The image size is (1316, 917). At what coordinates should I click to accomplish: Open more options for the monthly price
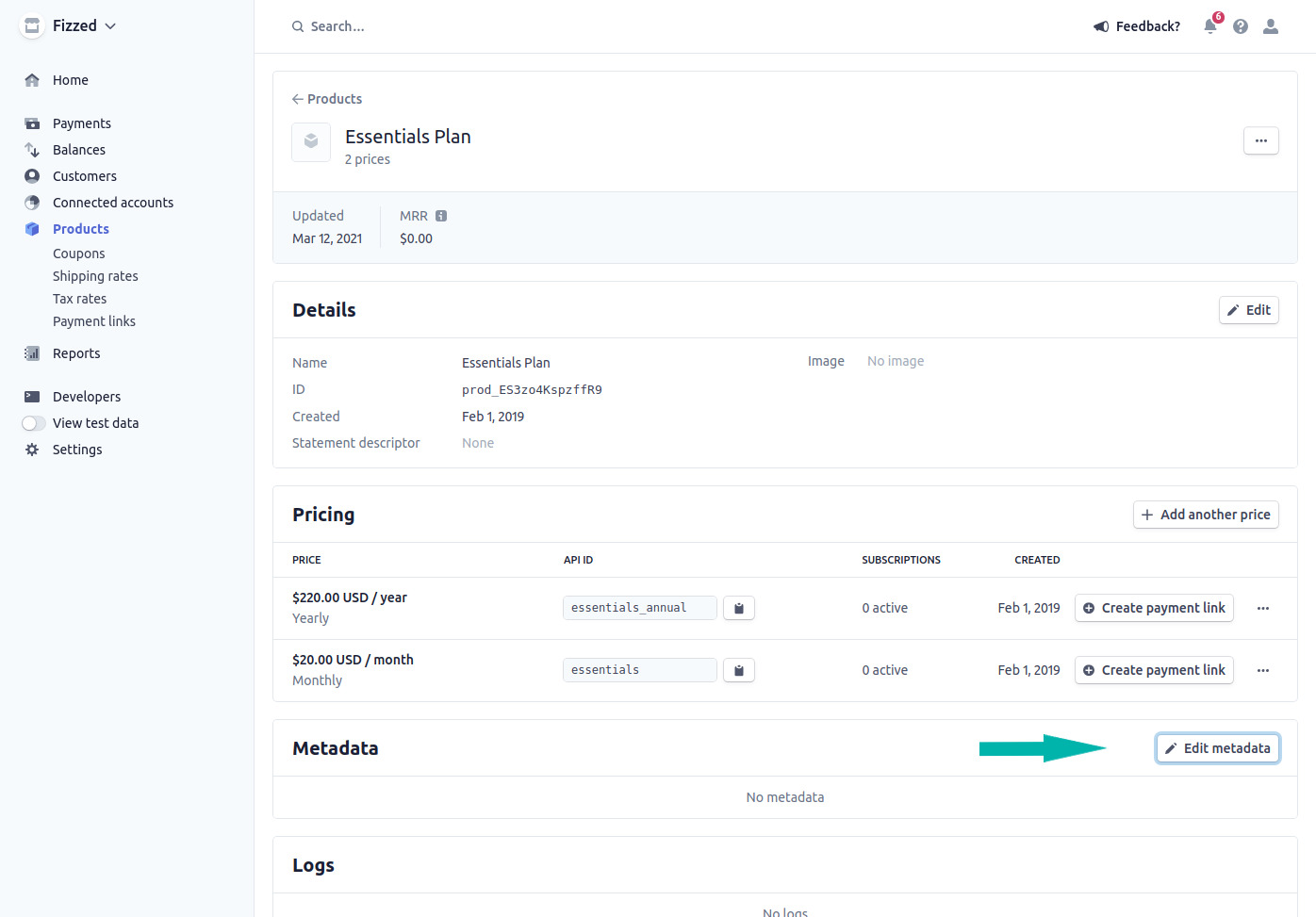[1262, 670]
